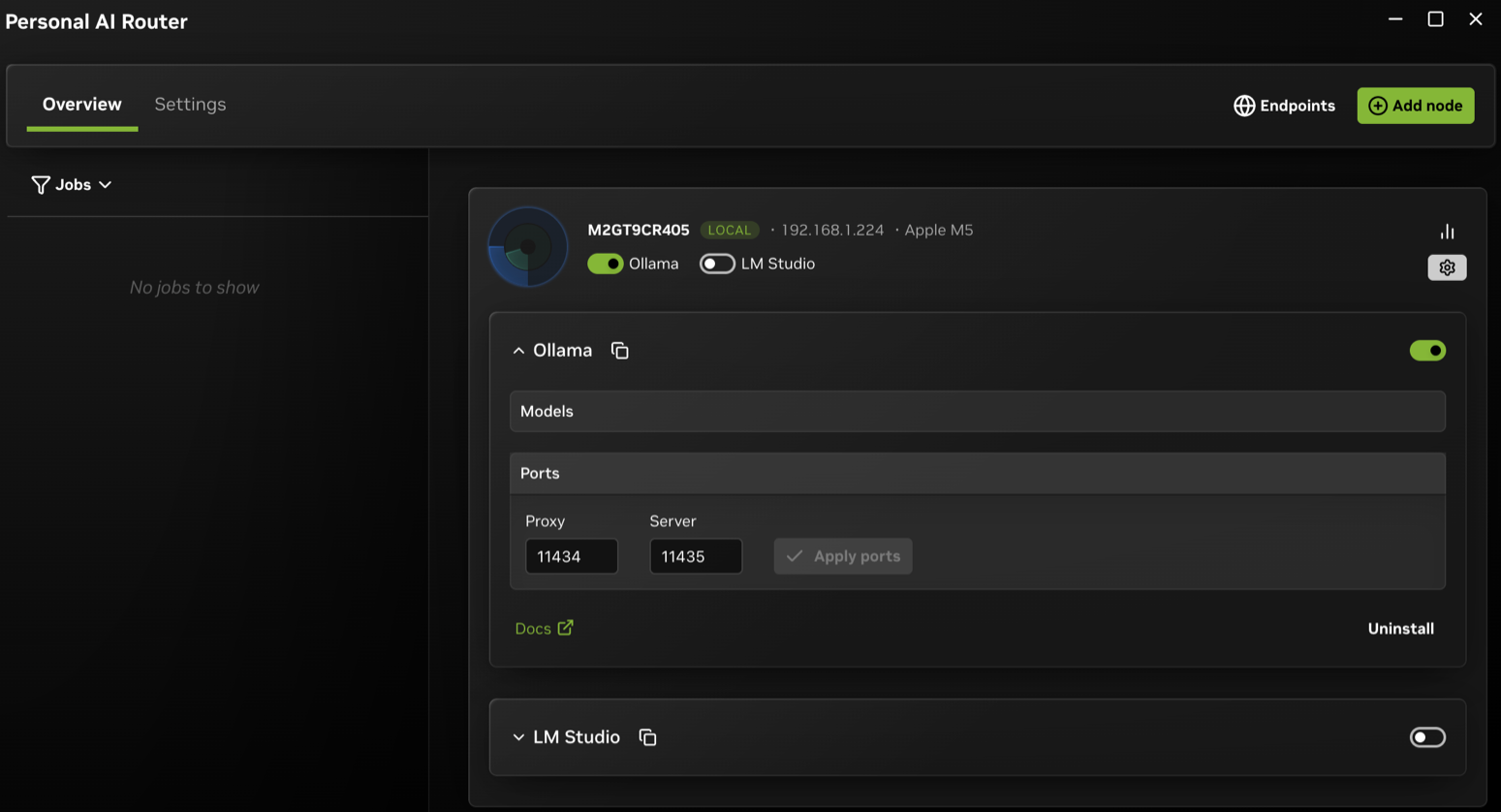Viewport: 1501px width, 812px height.
Task: Open the Jobs filter dropdown
Action: pos(72,184)
